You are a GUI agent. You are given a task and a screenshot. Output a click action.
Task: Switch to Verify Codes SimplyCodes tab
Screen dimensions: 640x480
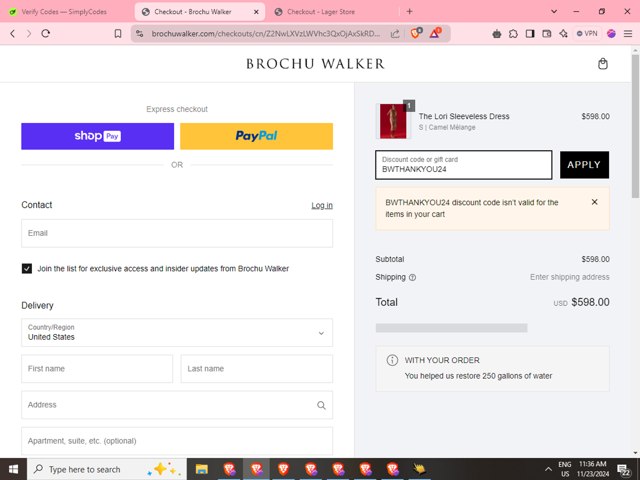click(64, 12)
